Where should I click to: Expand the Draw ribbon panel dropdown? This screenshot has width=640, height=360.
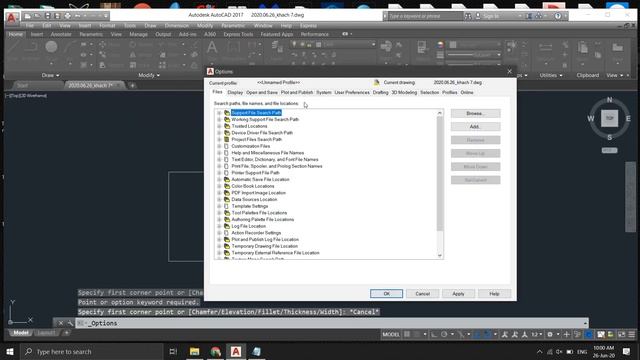click(x=51, y=75)
